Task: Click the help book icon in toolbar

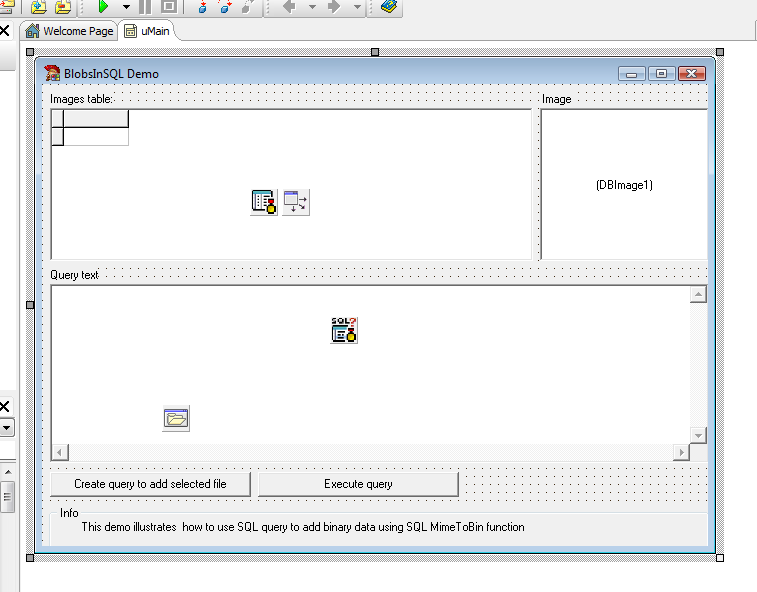Action: [389, 7]
